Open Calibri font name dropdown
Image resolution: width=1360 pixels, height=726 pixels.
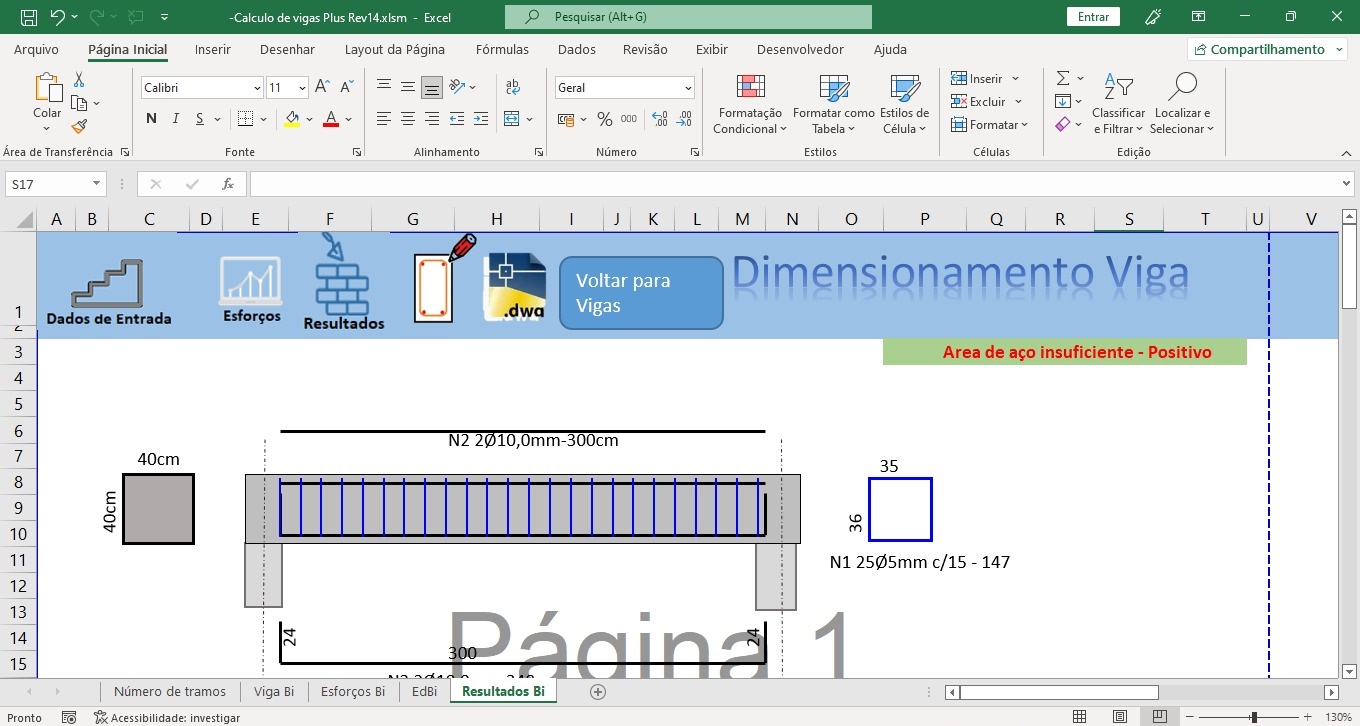tap(257, 88)
